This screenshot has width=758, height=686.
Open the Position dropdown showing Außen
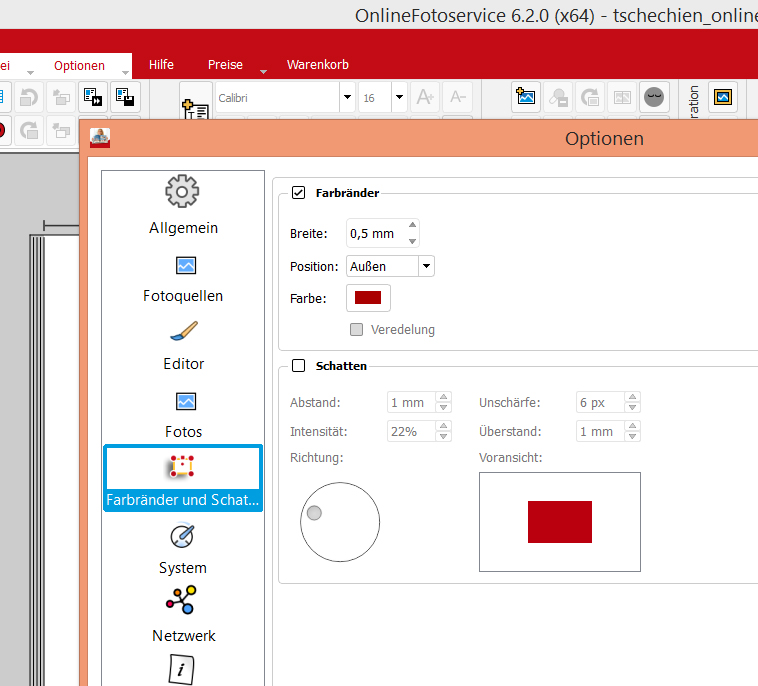coord(426,266)
